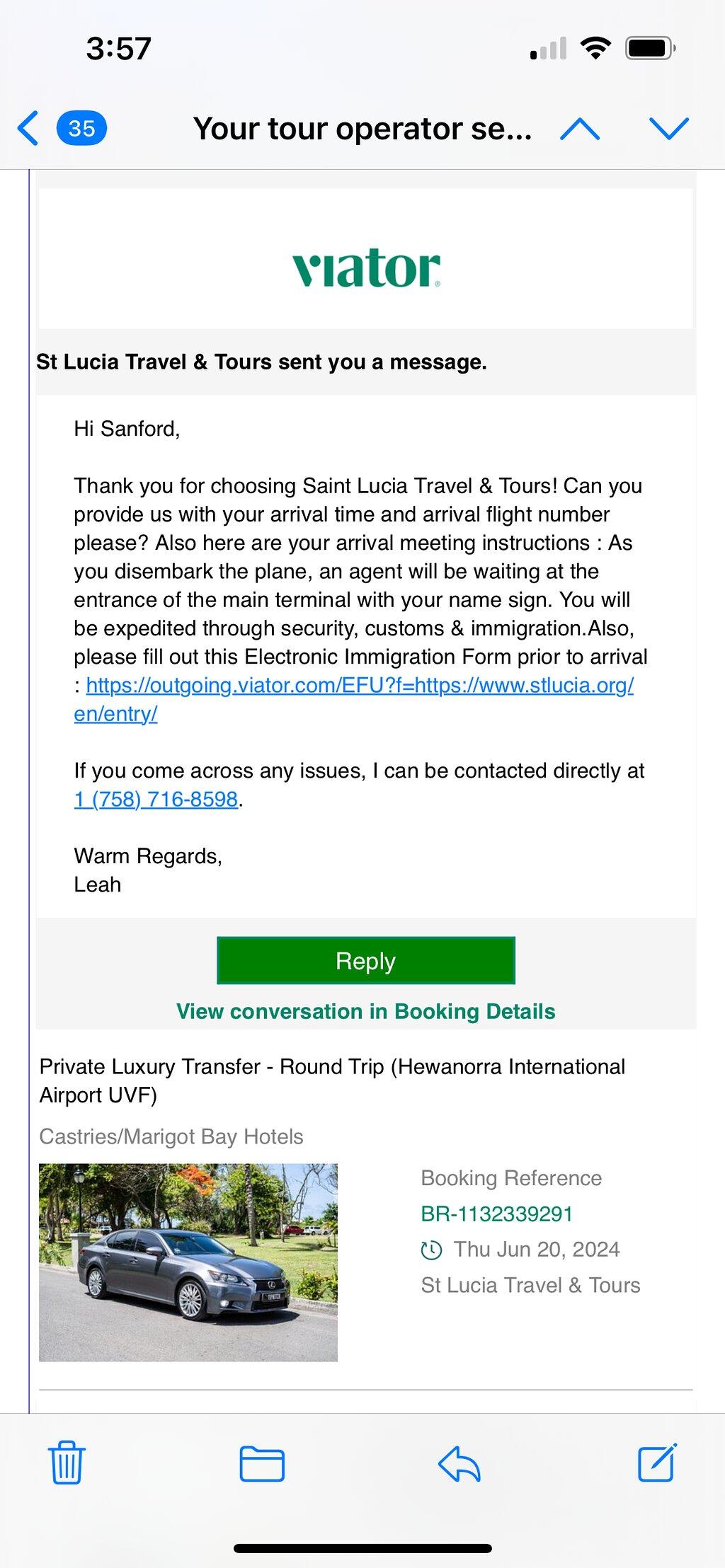
Task: Delete email with trash icon
Action: pos(67,1462)
